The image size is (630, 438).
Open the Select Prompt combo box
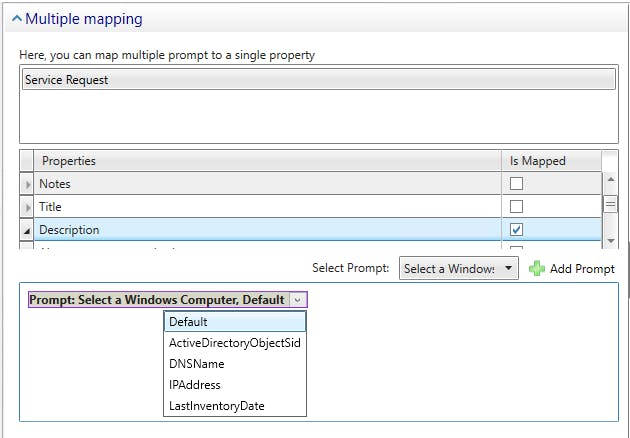coord(459,268)
